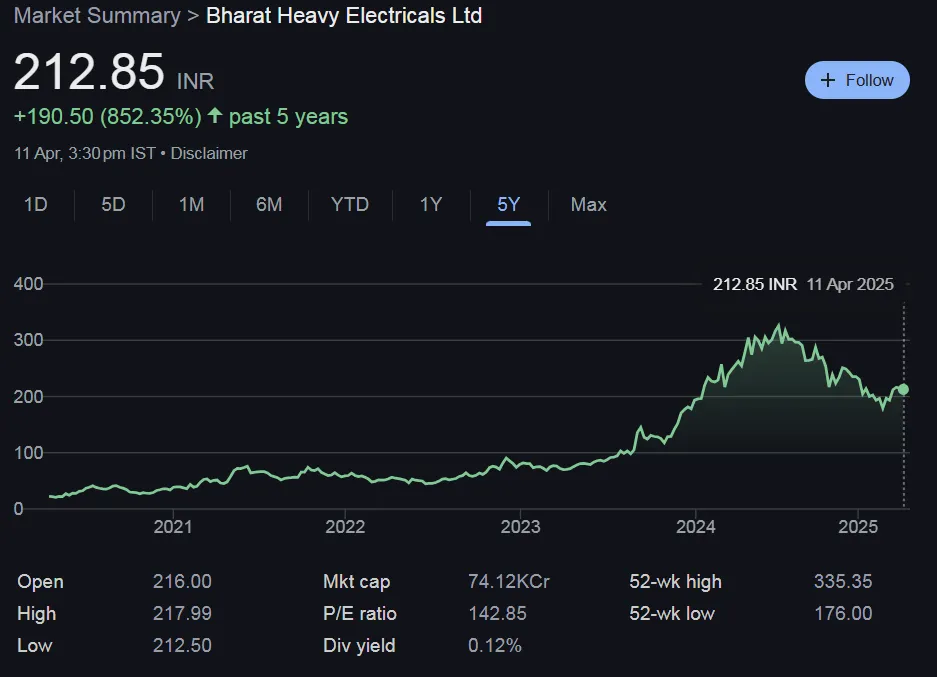
Task: Click the 52-wk high label
Action: coord(675,581)
